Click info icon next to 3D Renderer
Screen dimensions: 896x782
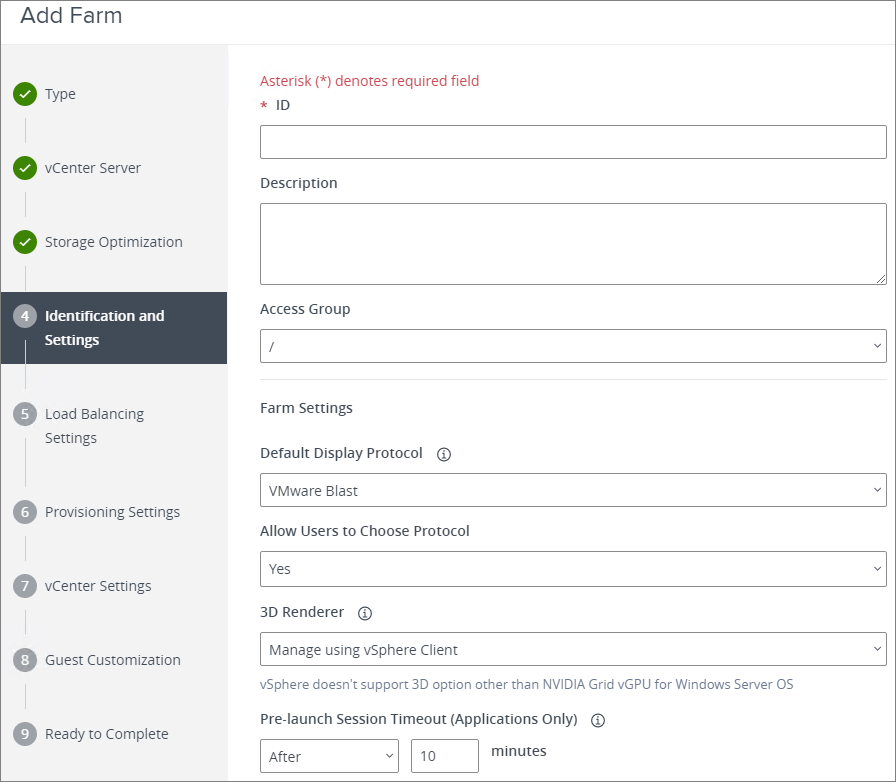[x=365, y=613]
